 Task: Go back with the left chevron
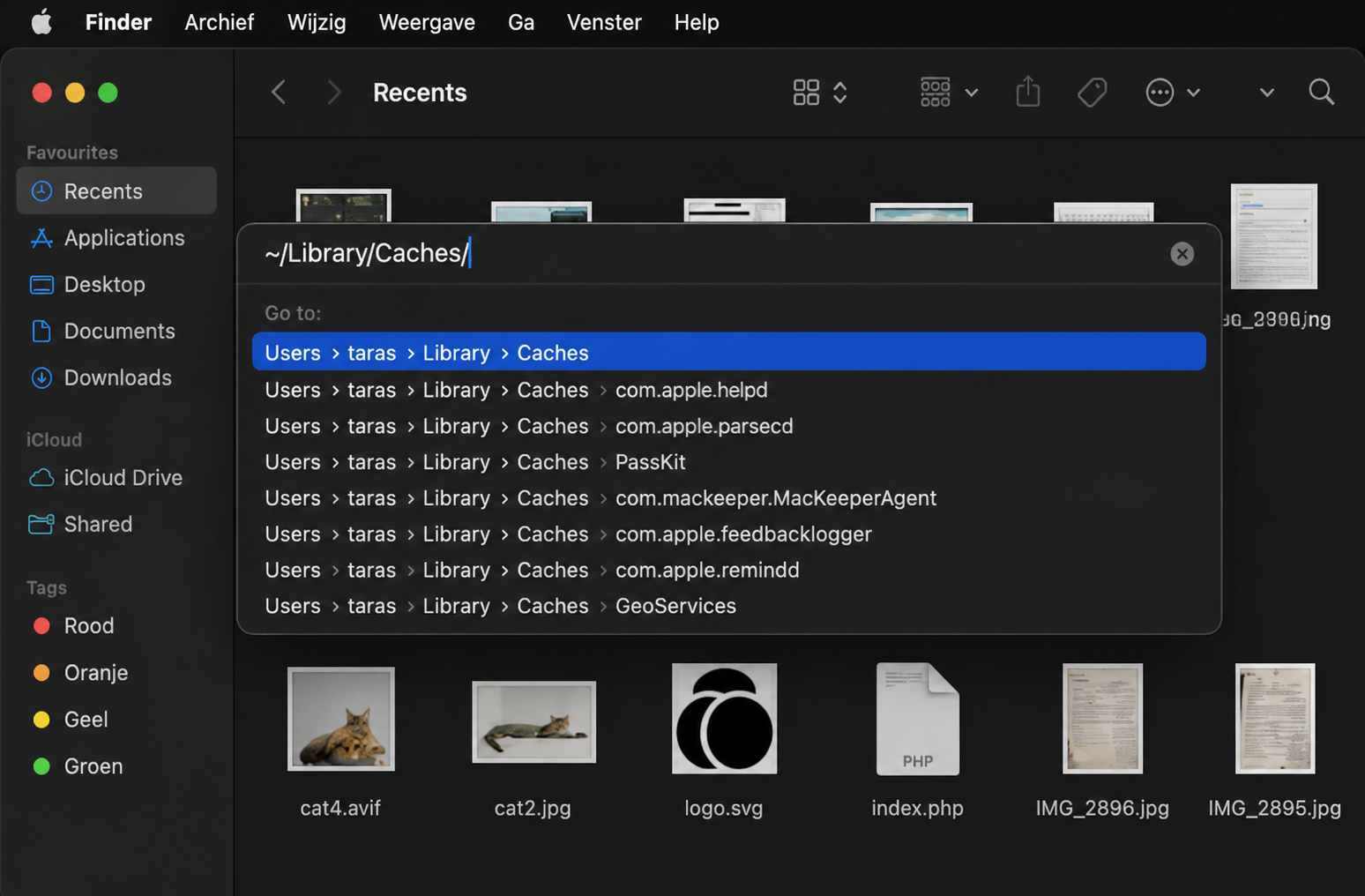pos(279,92)
